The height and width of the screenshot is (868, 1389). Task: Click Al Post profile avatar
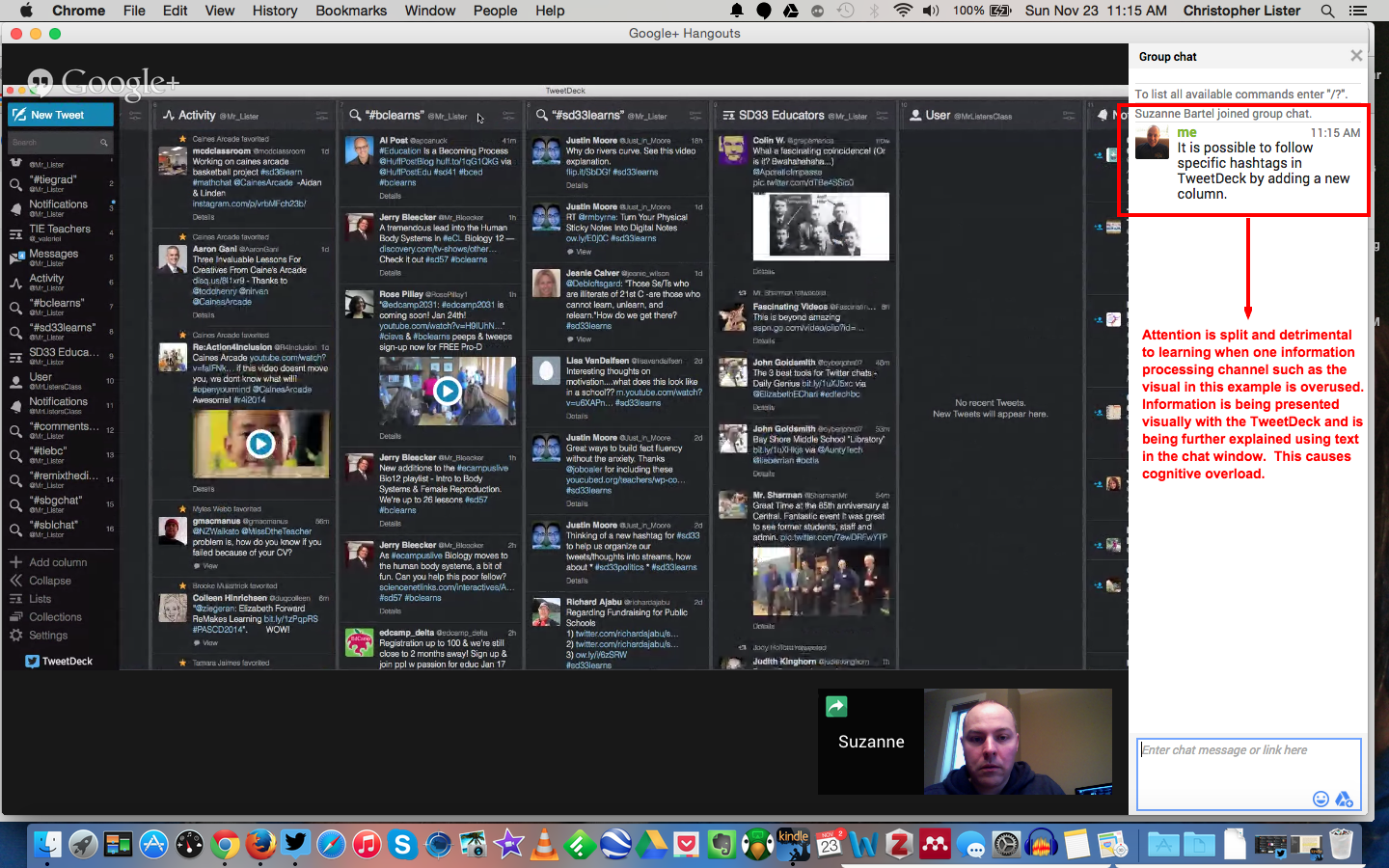click(x=360, y=150)
